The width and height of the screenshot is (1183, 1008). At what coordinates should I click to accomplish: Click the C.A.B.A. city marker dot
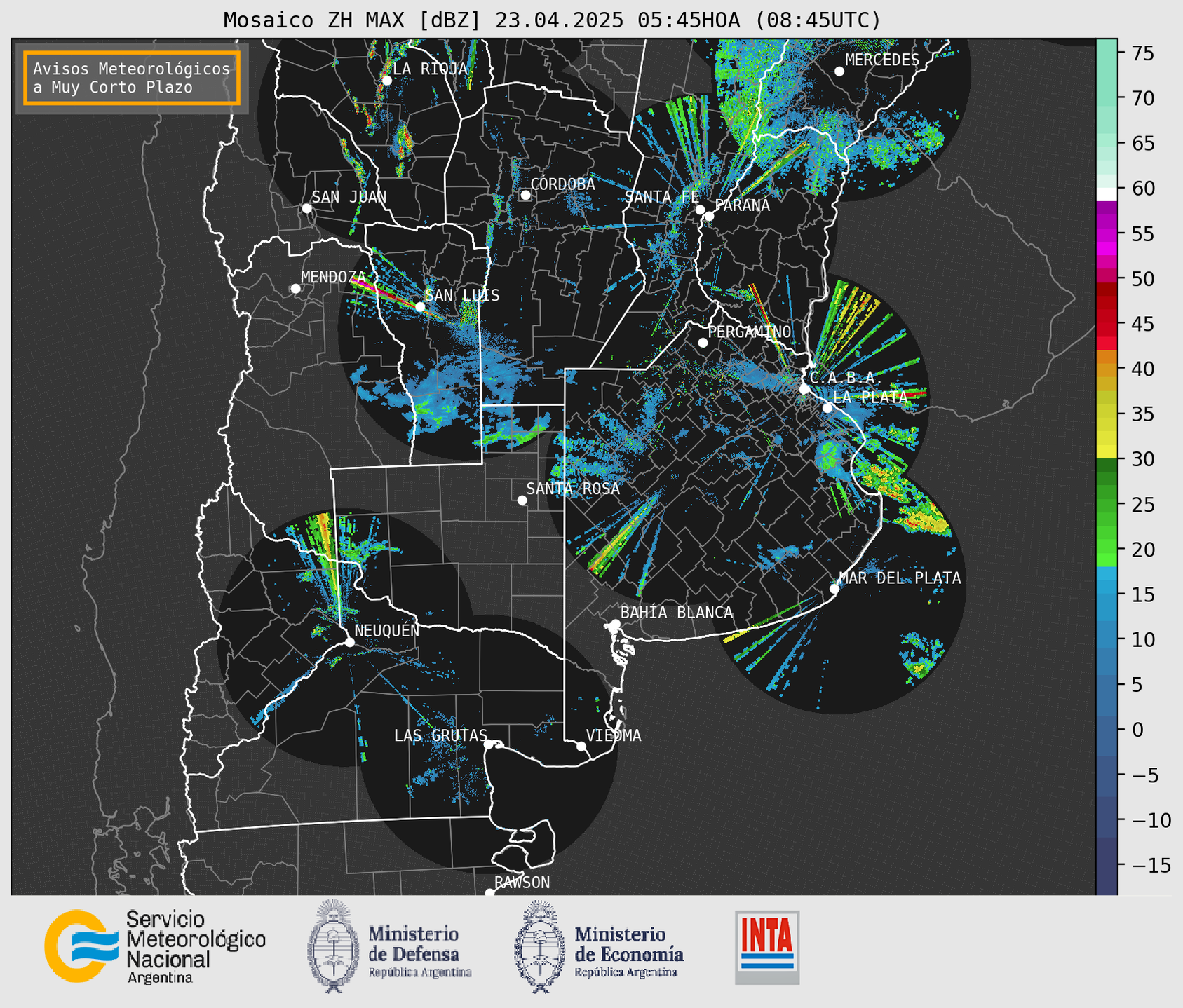point(804,389)
